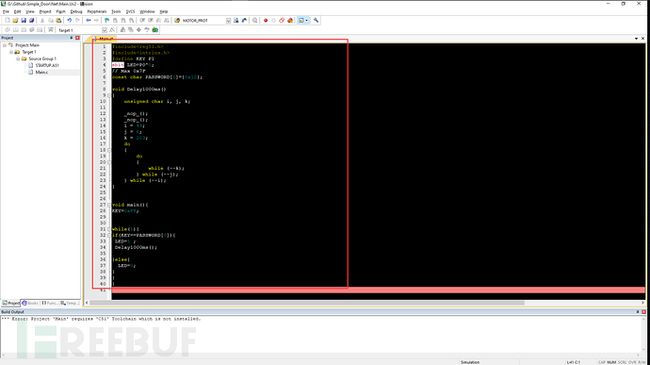
Task: Click the Find in Files icon
Action: (x=236, y=20)
